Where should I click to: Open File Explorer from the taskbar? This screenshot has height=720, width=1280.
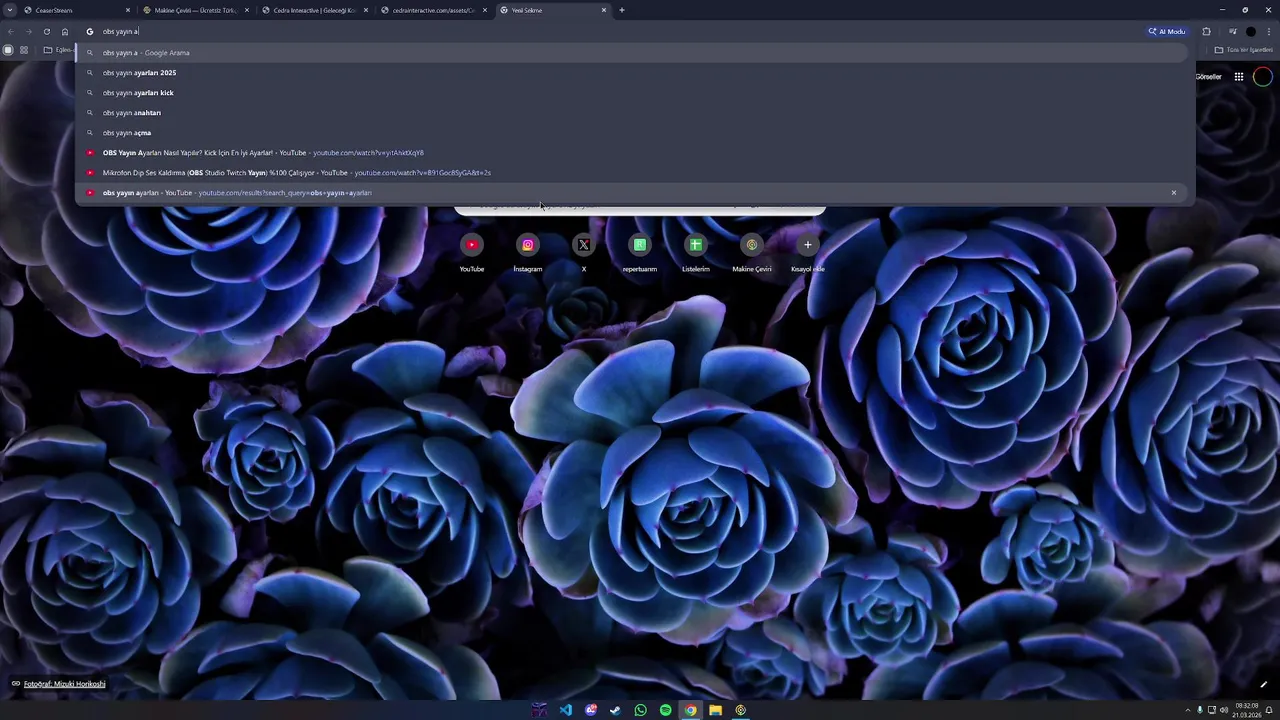coord(715,710)
